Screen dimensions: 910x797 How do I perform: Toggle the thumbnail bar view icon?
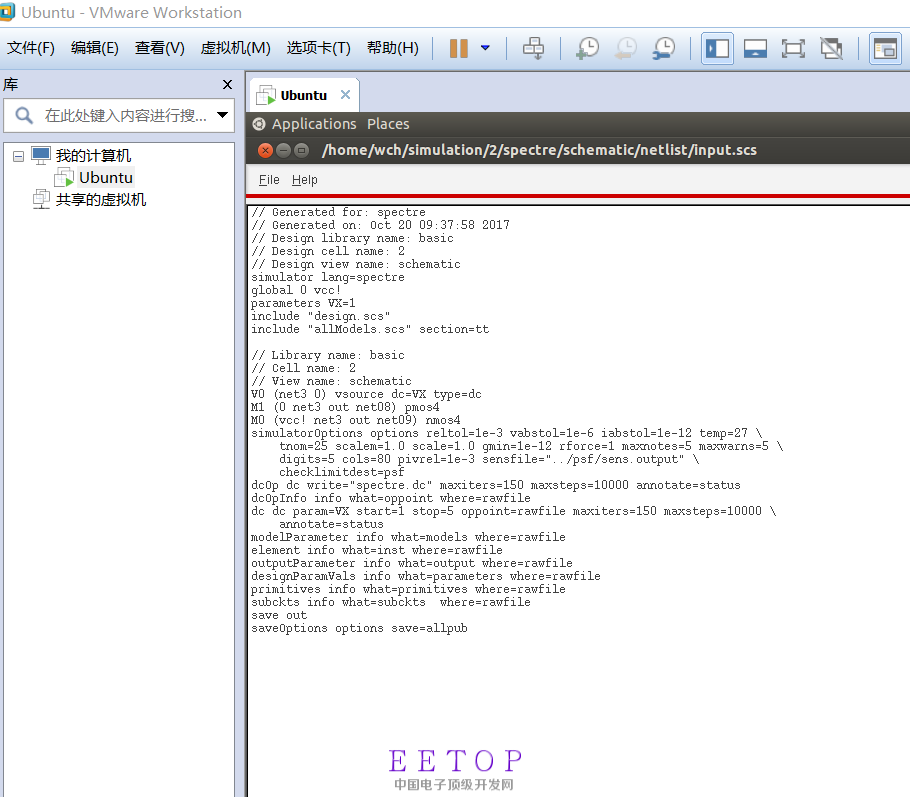tap(755, 48)
